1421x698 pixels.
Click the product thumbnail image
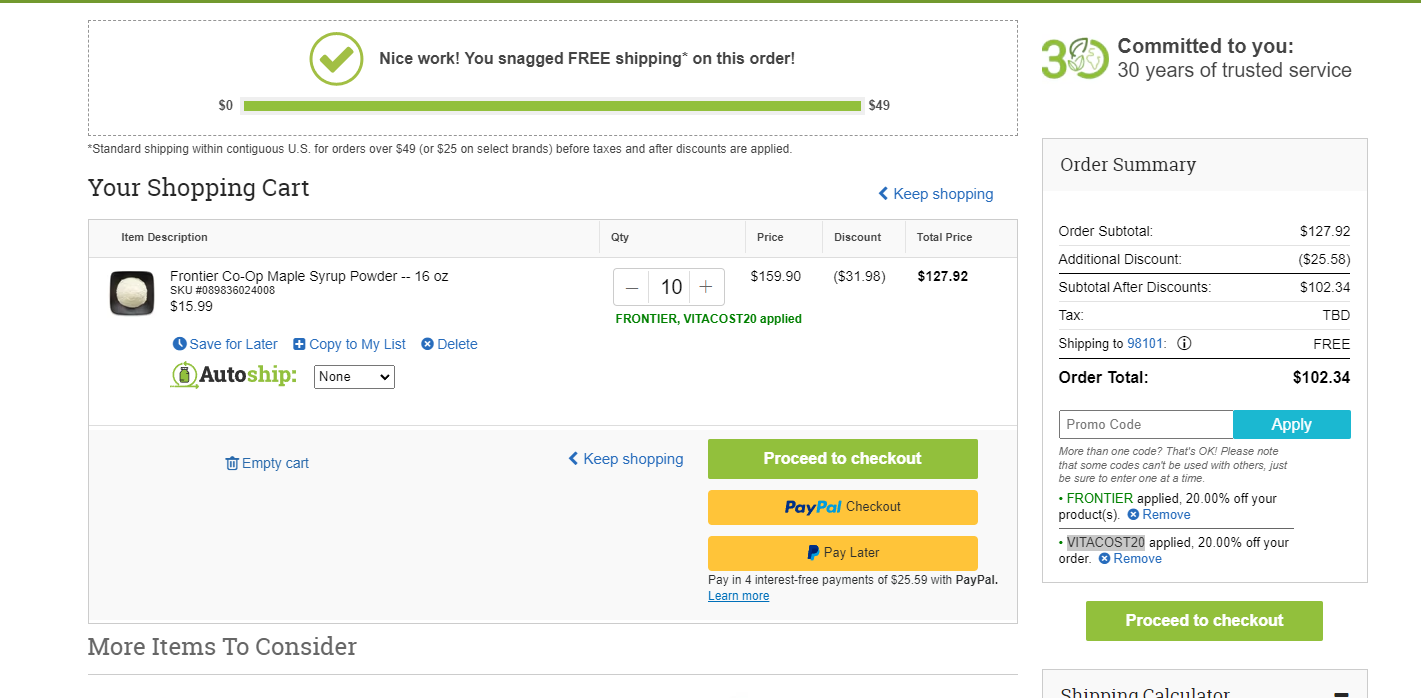pyautogui.click(x=132, y=293)
